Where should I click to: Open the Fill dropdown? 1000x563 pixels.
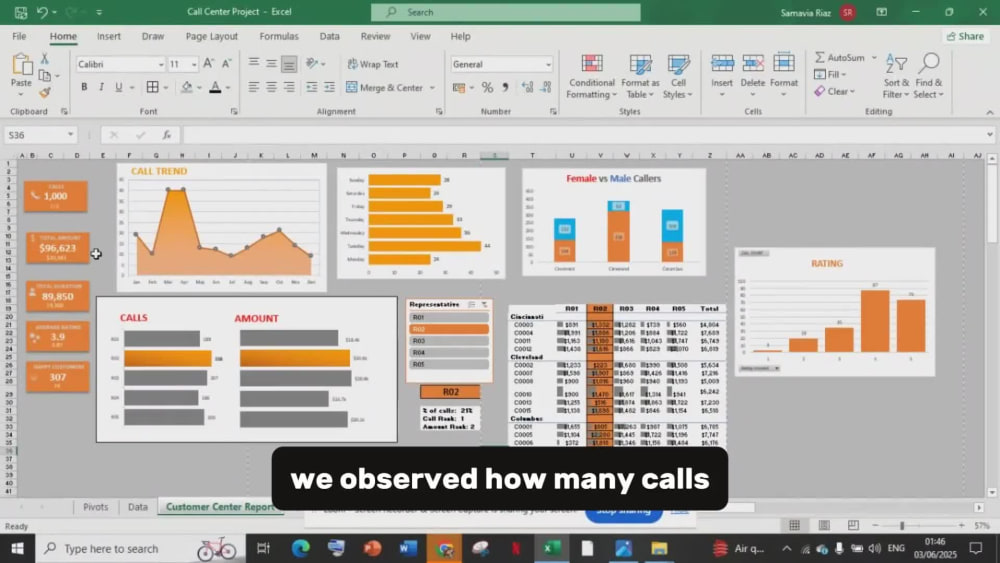click(830, 75)
